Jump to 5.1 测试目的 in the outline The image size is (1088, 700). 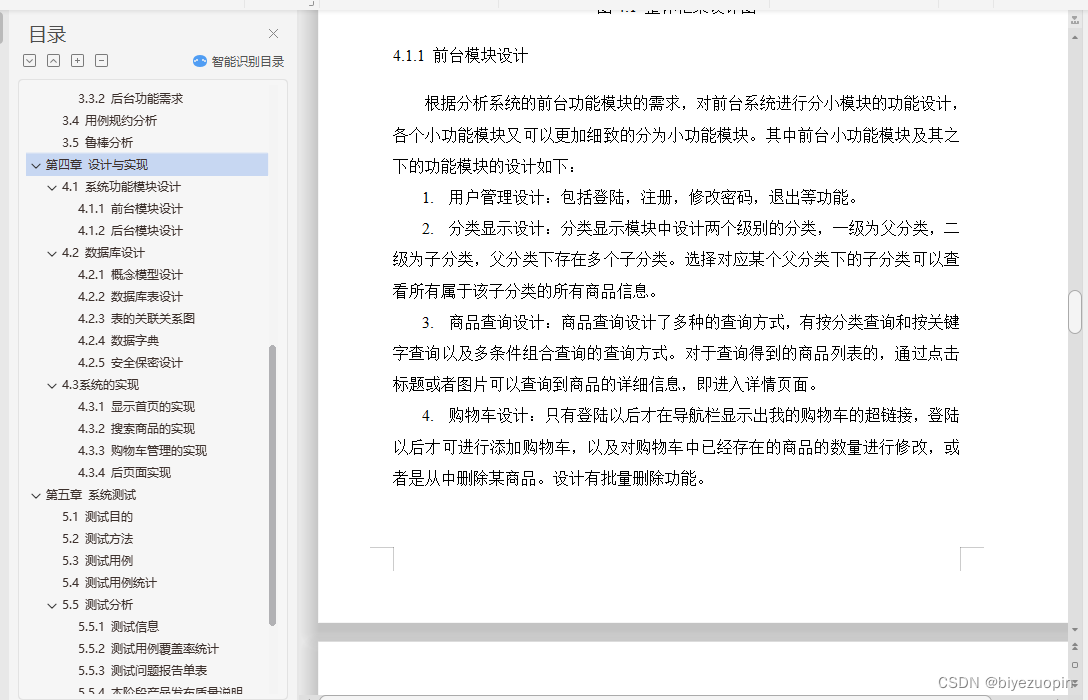(x=96, y=516)
